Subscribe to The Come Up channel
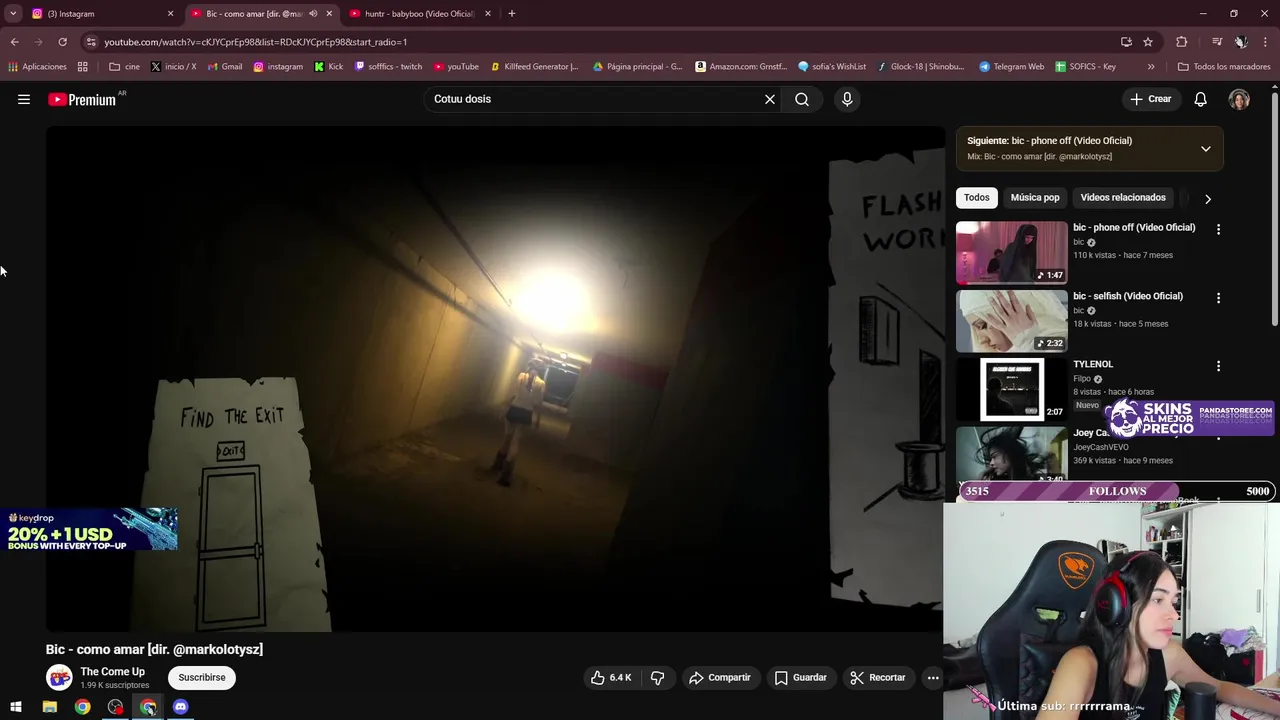This screenshot has width=1280, height=720. tap(202, 677)
